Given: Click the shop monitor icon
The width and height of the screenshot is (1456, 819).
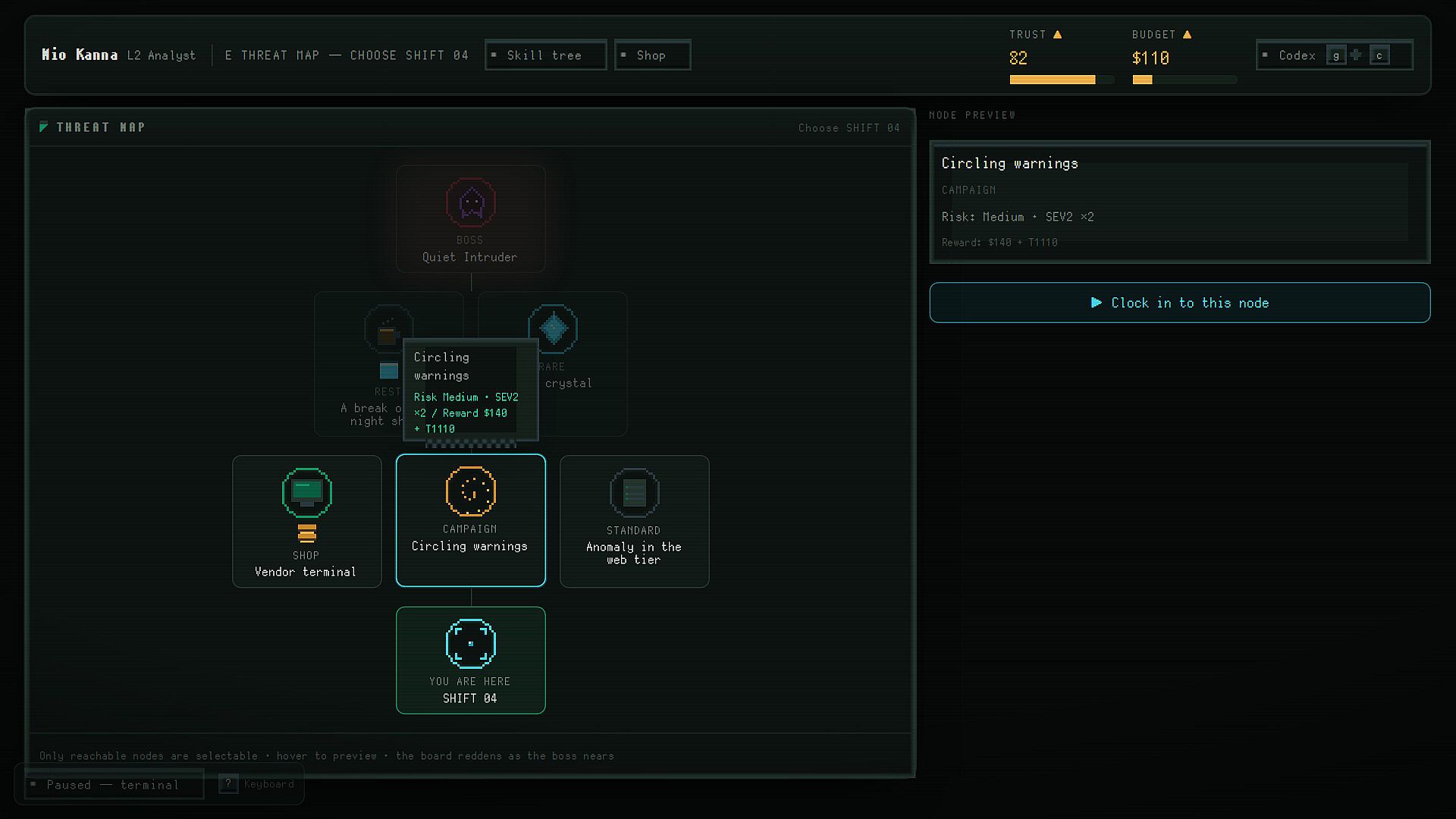Looking at the screenshot, I should [x=307, y=492].
